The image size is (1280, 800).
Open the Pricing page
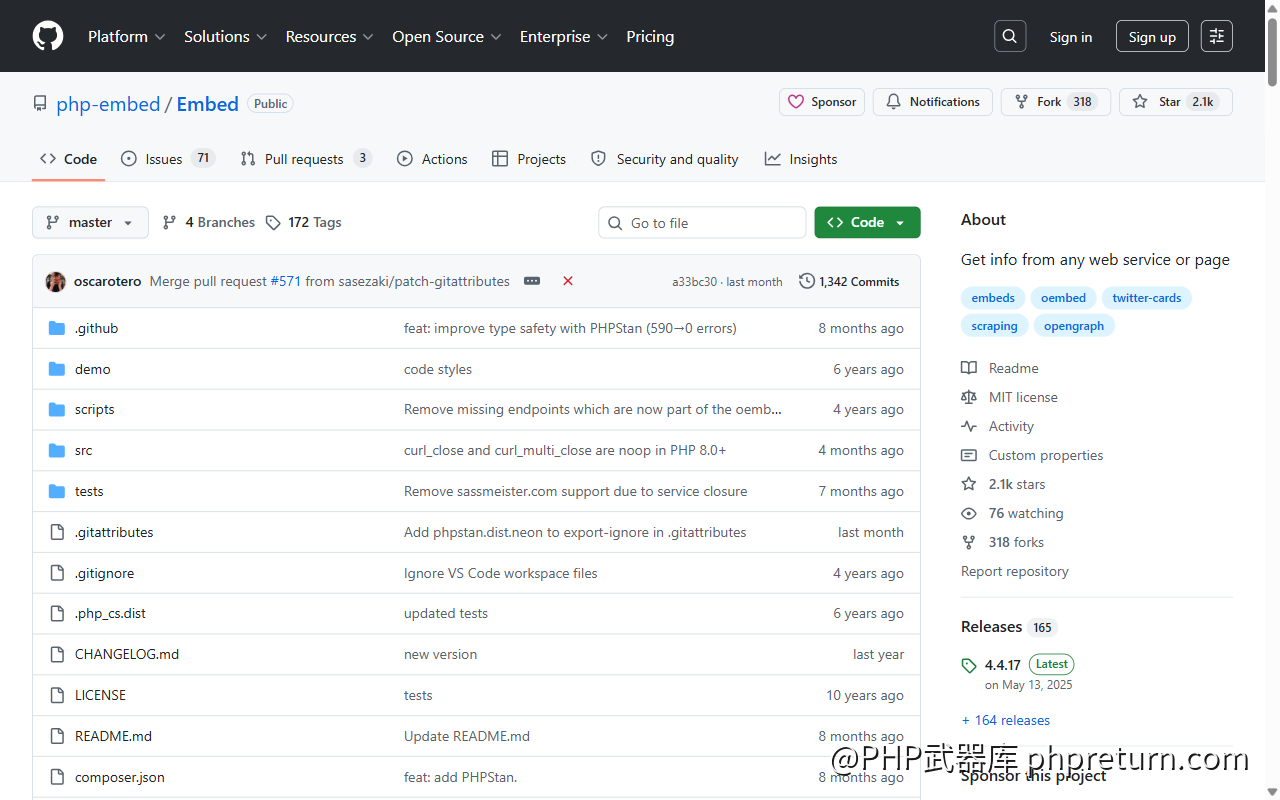[x=650, y=36]
